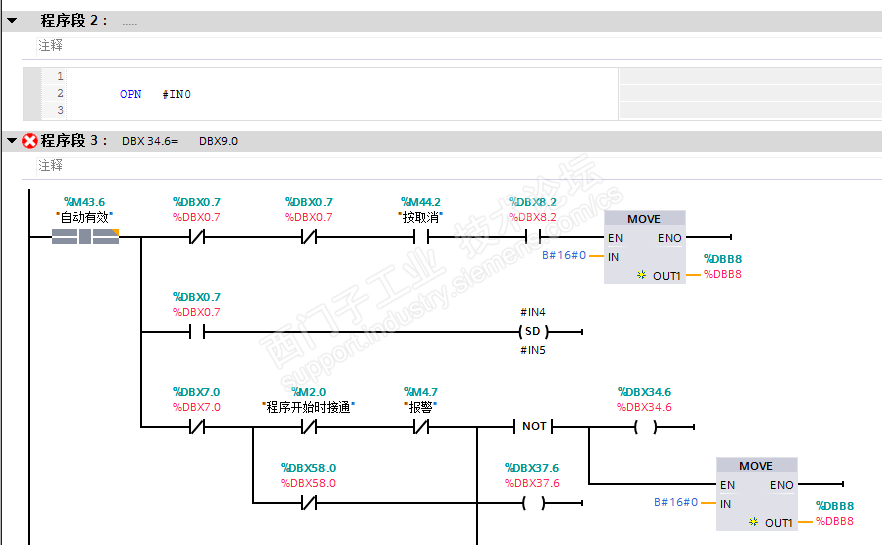Image resolution: width=882 pixels, height=545 pixels.
Task: Select the %DBX37.6 output coil
Action: (x=533, y=503)
